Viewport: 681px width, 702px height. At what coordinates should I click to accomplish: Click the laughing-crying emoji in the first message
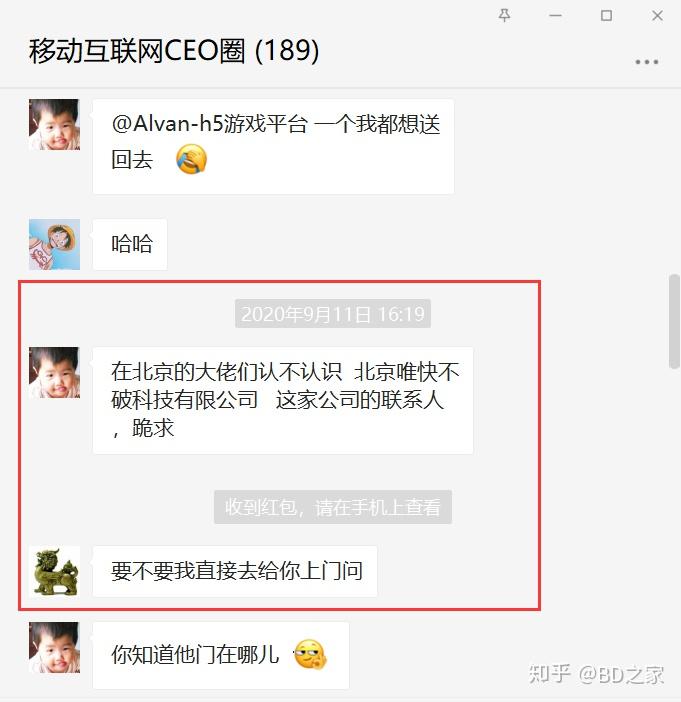(x=191, y=159)
